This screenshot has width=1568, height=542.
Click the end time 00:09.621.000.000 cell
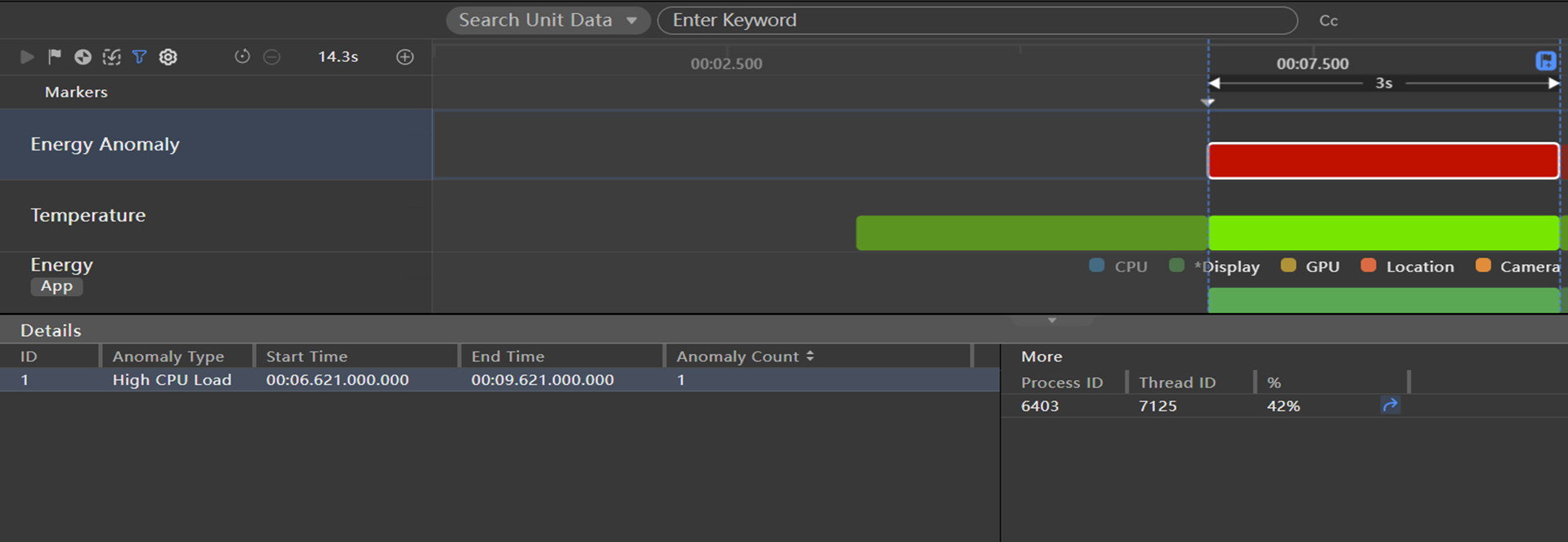coord(543,380)
